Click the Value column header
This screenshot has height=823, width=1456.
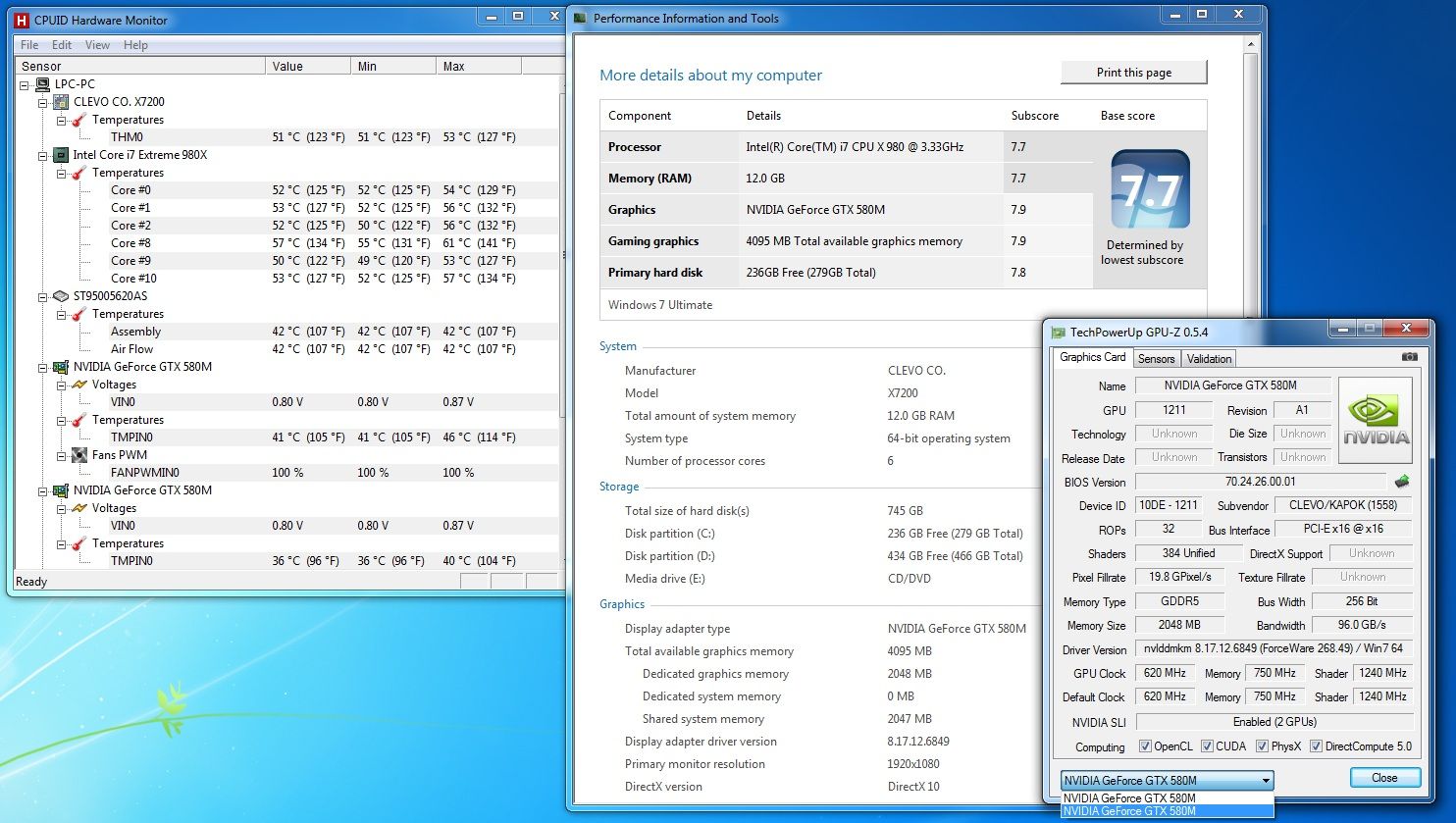[x=308, y=66]
